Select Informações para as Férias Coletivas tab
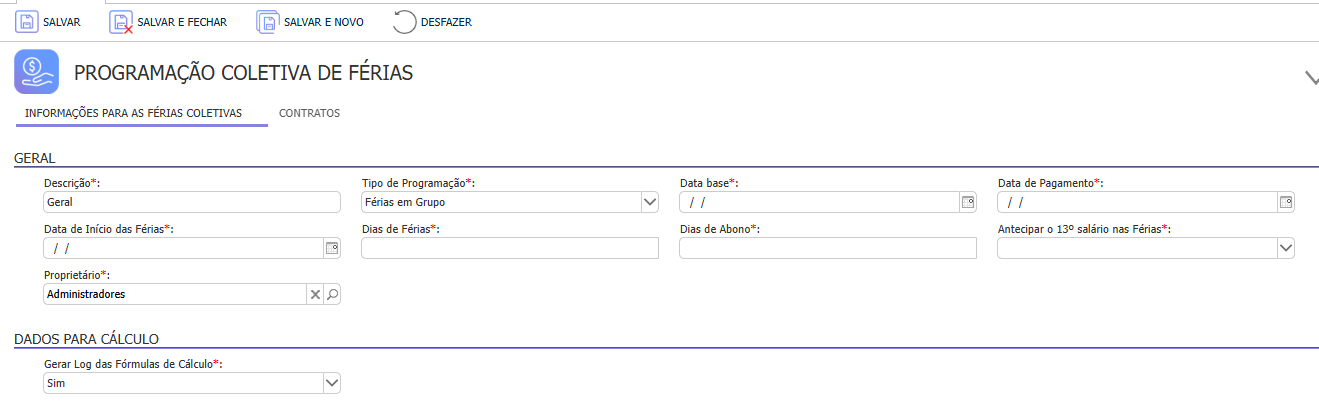Screen dimensions: 1319x405 pyautogui.click(x=133, y=113)
